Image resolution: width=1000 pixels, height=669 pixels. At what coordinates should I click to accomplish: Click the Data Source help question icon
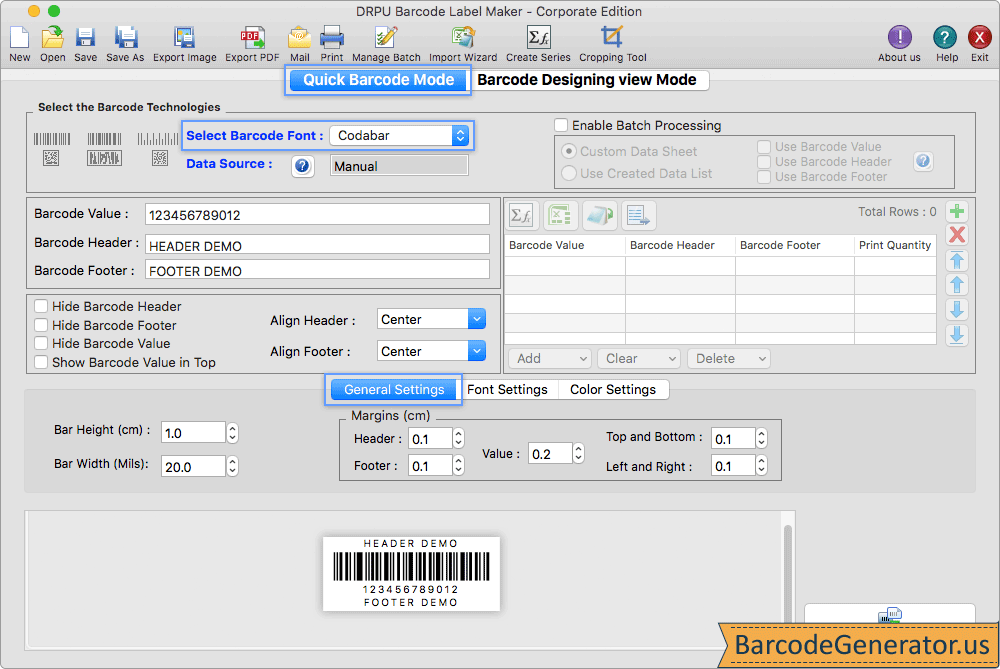click(302, 166)
